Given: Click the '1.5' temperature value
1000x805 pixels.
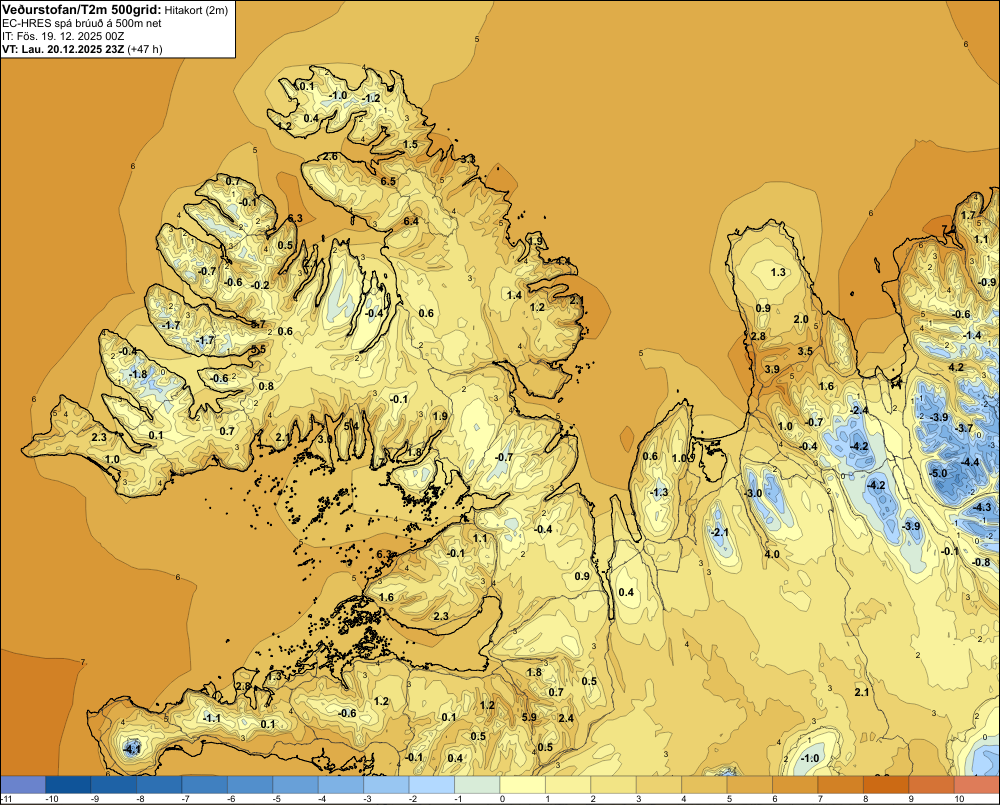Looking at the screenshot, I should (x=410, y=144).
